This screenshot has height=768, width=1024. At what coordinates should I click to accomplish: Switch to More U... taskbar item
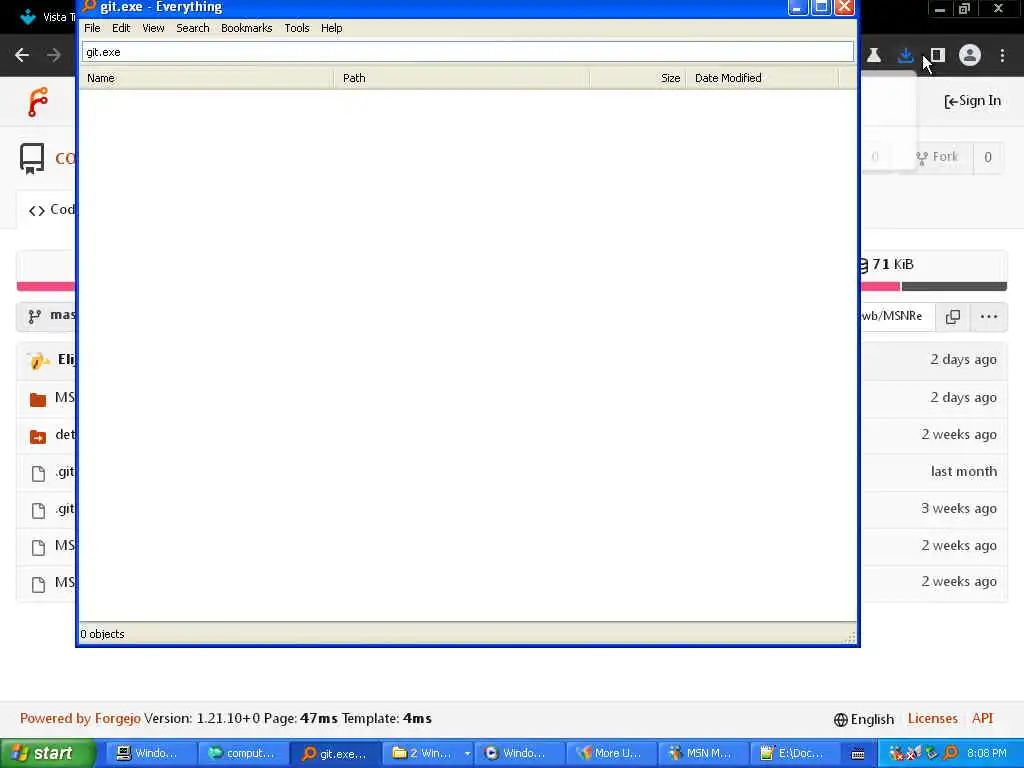click(x=610, y=754)
